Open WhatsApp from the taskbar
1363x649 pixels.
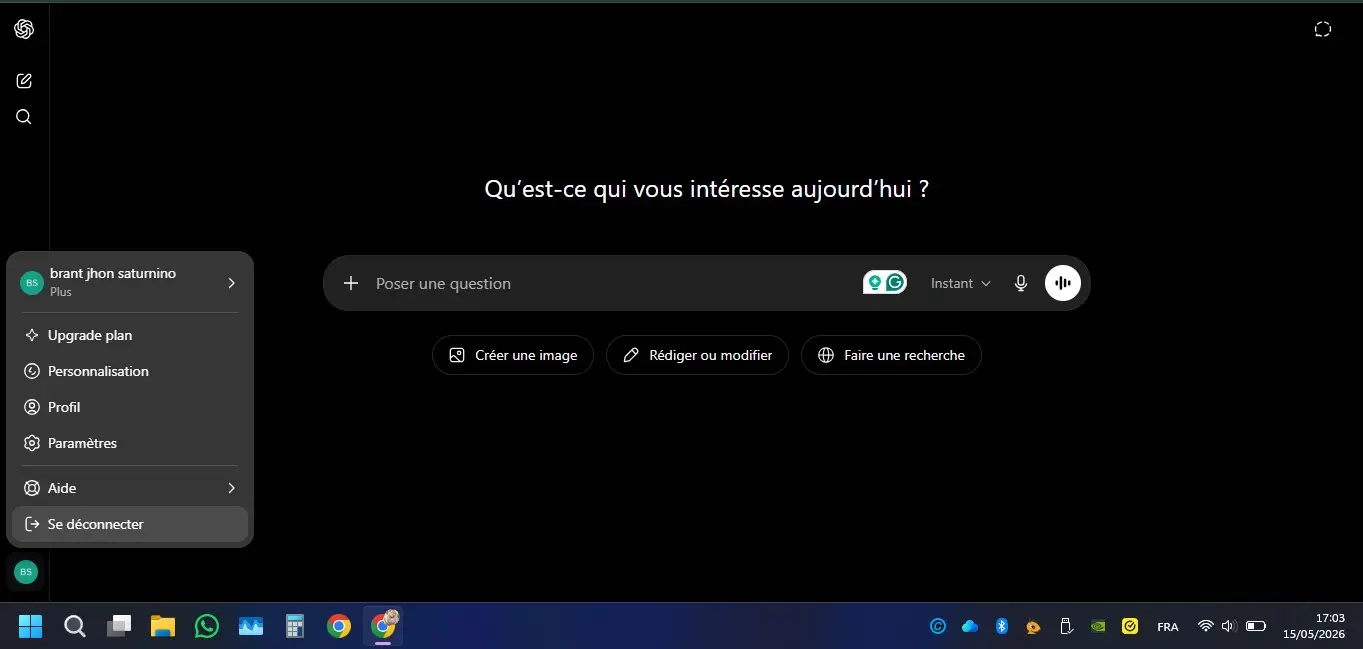pos(207,626)
